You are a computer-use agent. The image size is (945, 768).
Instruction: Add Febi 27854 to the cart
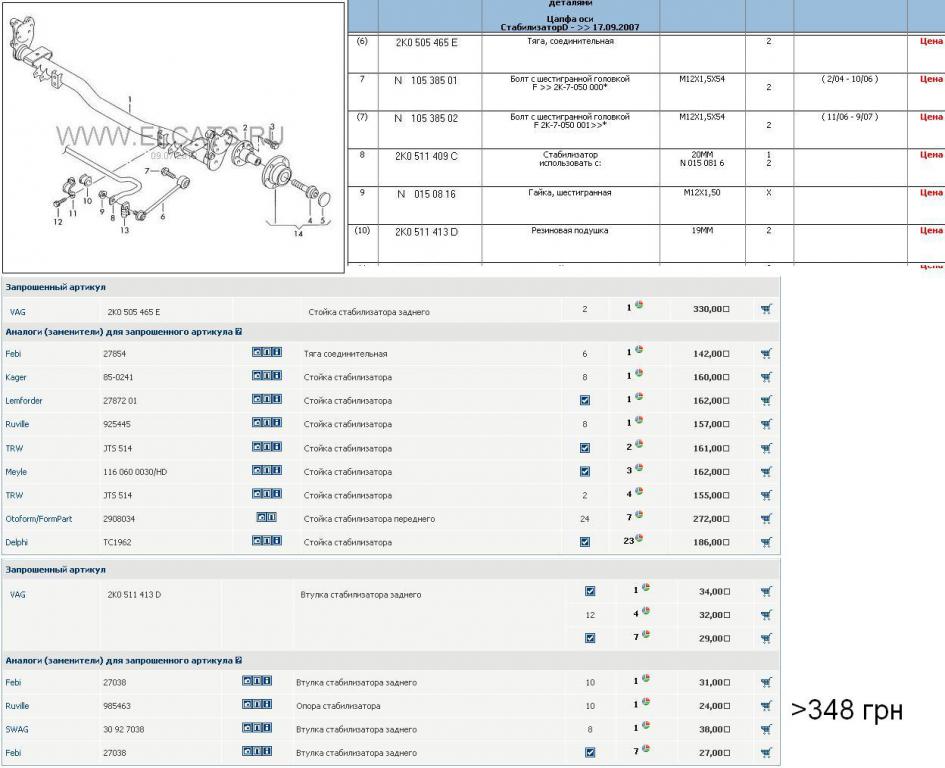tap(766, 354)
